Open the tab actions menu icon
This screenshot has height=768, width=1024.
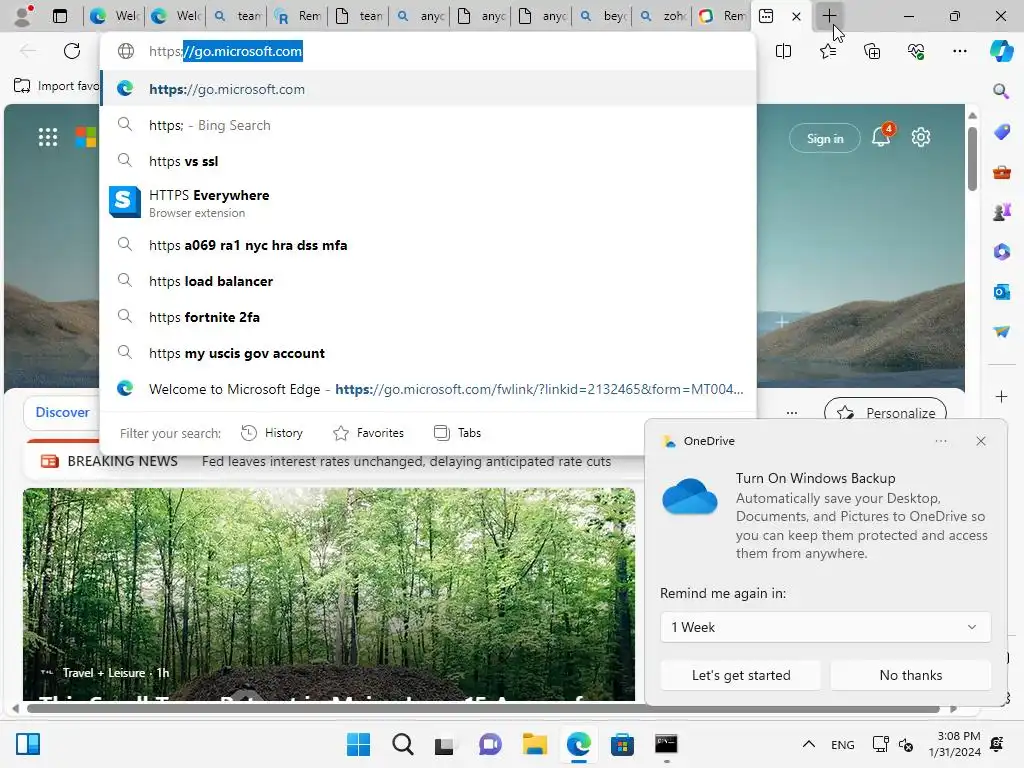(x=60, y=16)
